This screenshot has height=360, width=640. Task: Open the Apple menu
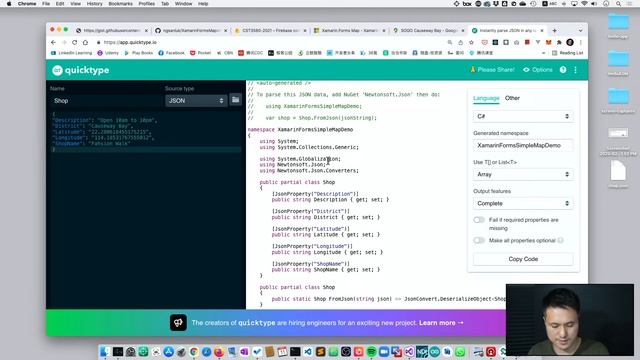(x=9, y=4)
